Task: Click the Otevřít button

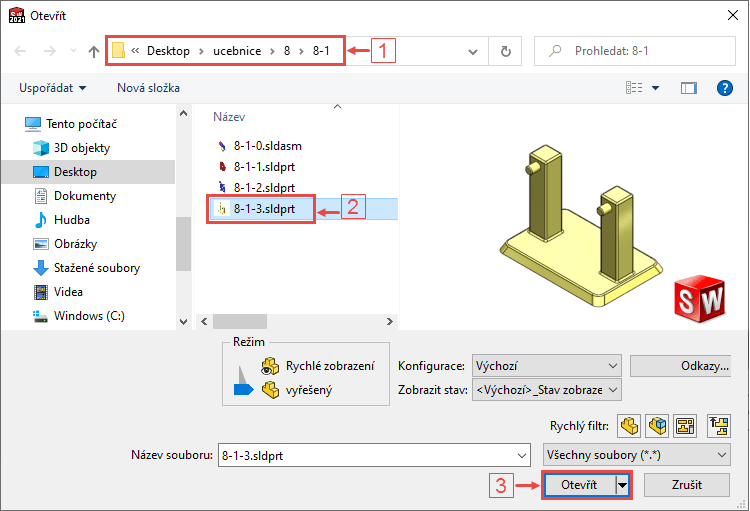Action: (579, 485)
